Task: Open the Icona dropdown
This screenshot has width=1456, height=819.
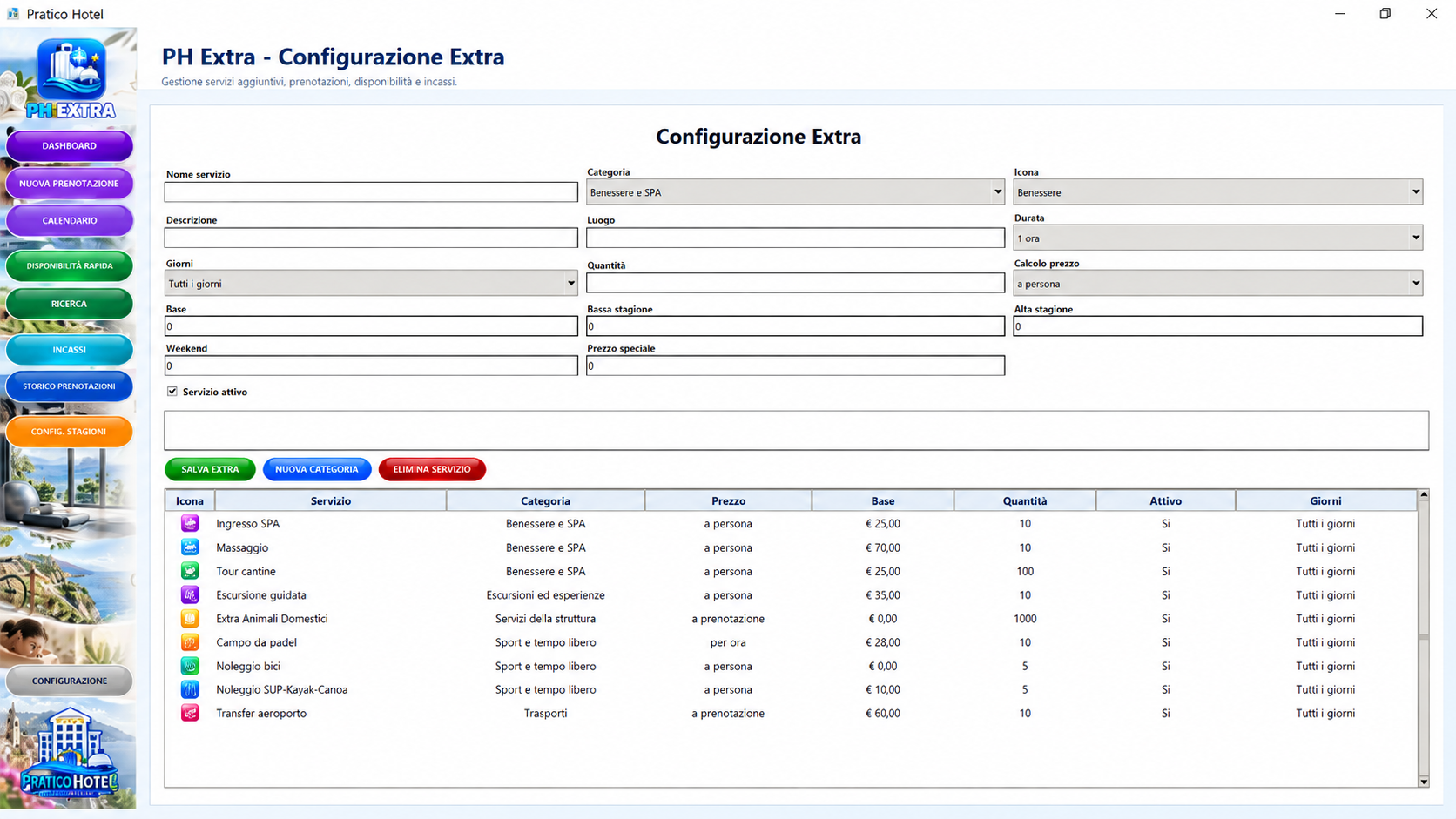Action: [x=1218, y=192]
